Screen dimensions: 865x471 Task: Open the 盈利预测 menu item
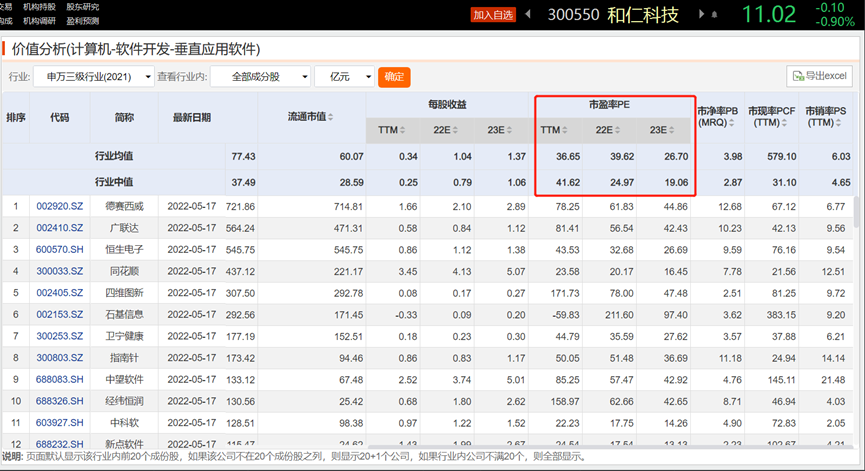point(82,20)
